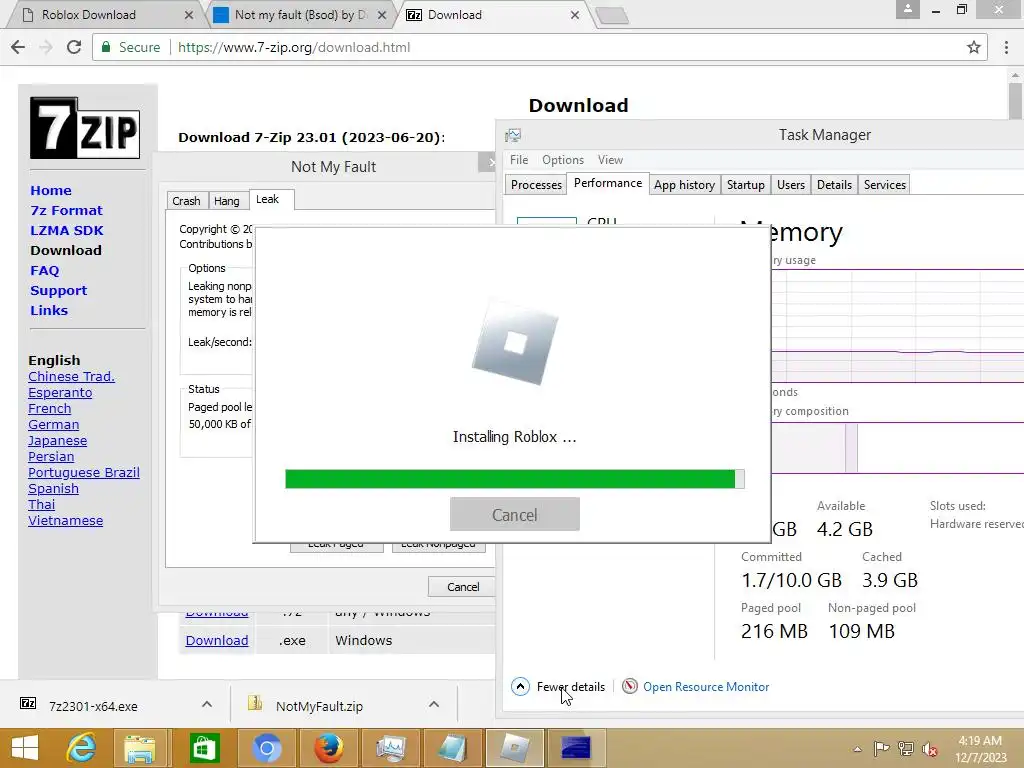This screenshot has width=1024, height=768.
Task: Cancel the Roblox installation
Action: [x=515, y=515]
